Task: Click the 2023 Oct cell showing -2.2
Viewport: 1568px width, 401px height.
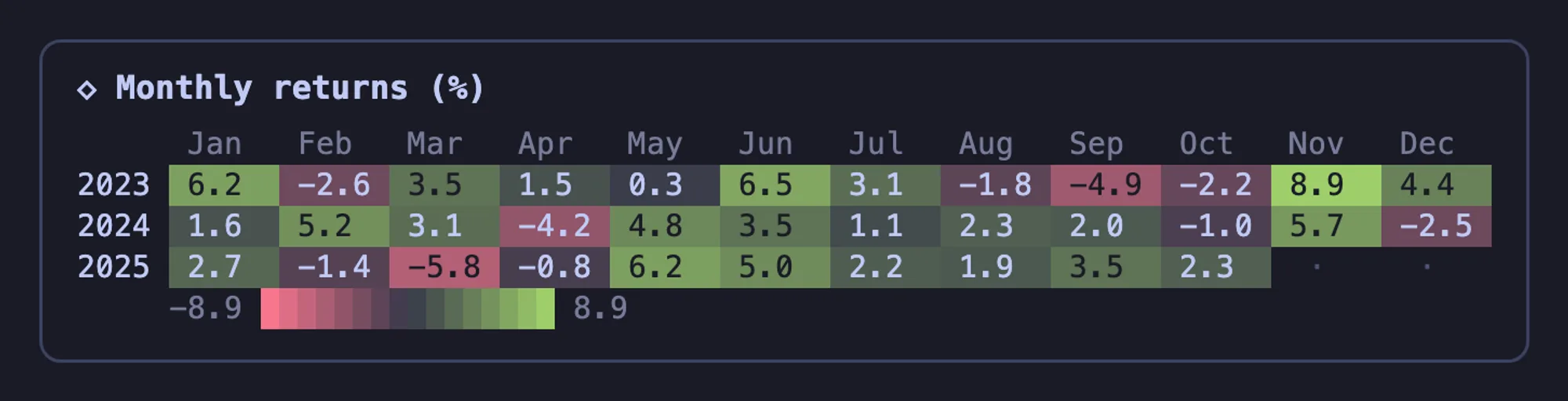Action: pos(1216,185)
